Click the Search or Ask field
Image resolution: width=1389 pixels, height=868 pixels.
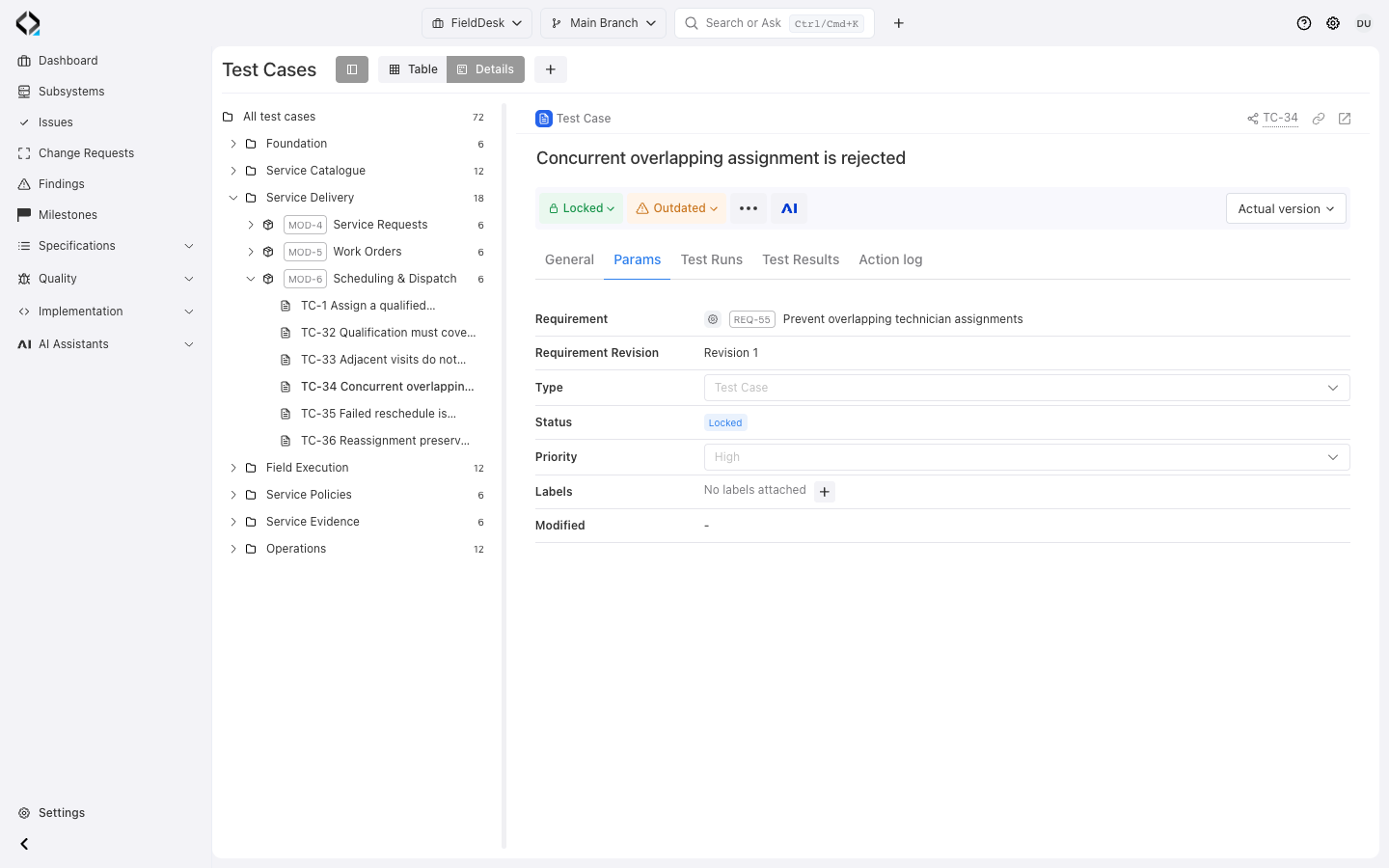pyautogui.click(x=775, y=23)
